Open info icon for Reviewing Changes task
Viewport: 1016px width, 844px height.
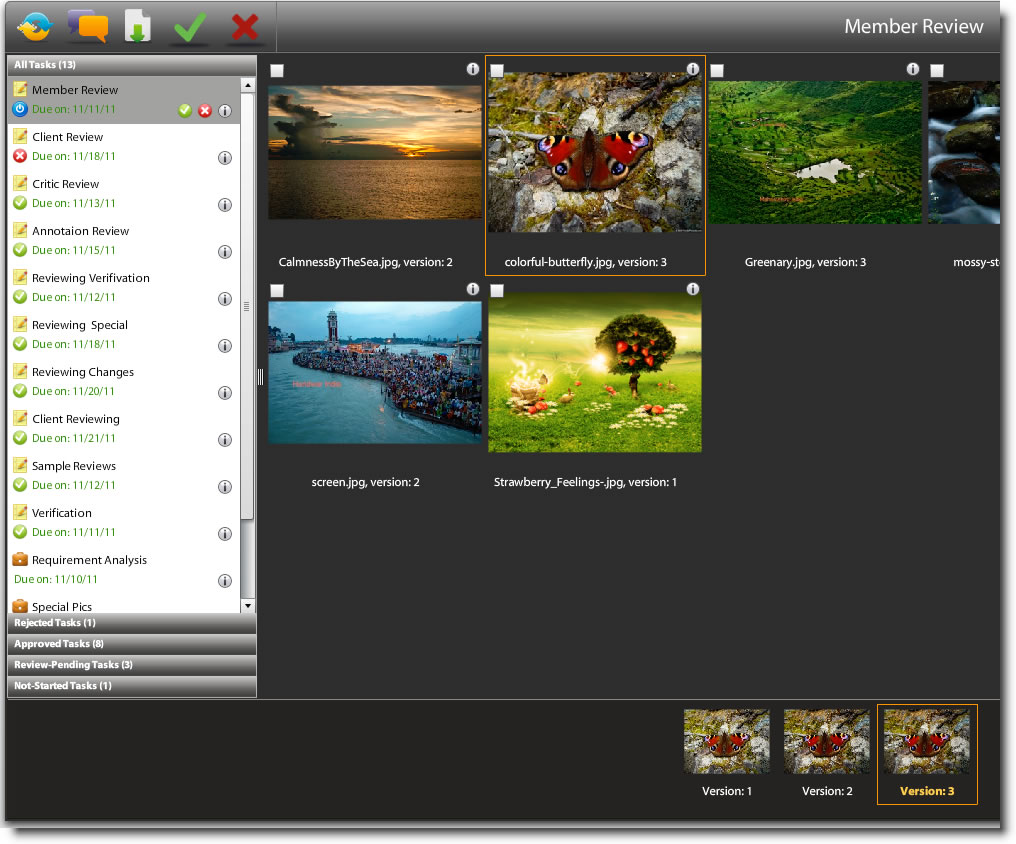pos(225,393)
